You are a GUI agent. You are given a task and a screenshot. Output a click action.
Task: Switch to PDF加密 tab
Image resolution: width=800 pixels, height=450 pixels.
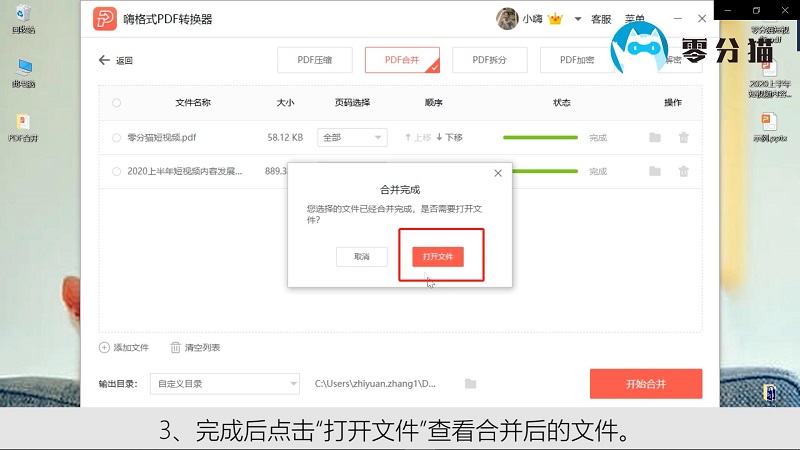tap(577, 60)
